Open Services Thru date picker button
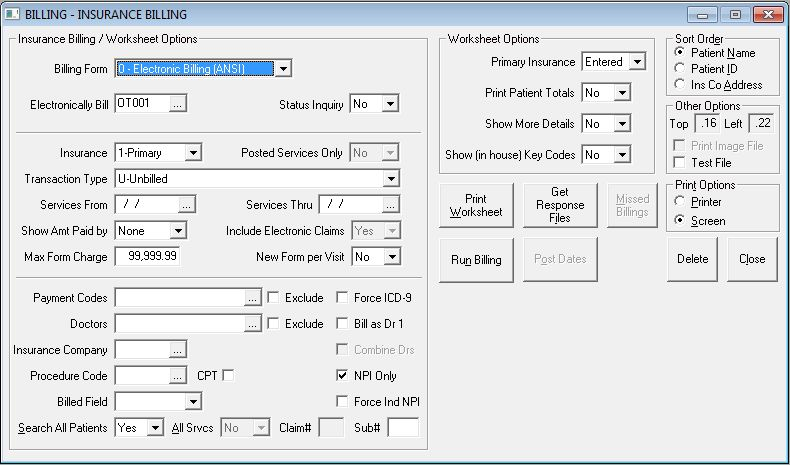This screenshot has height=465, width=790. 390,205
